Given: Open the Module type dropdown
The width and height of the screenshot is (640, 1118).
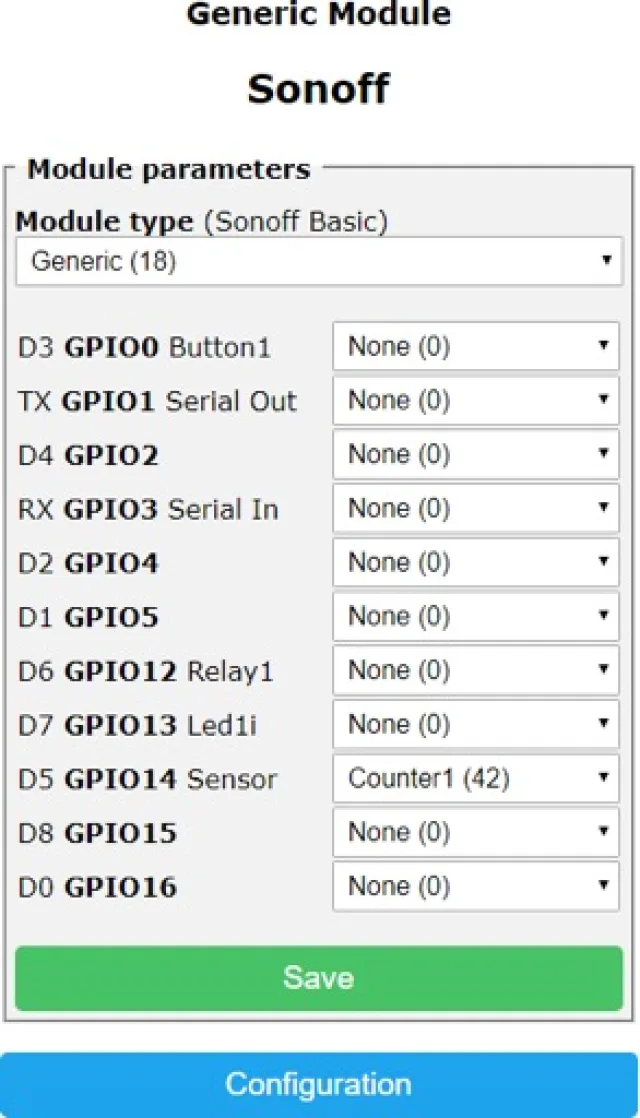Looking at the screenshot, I should pos(318,262).
